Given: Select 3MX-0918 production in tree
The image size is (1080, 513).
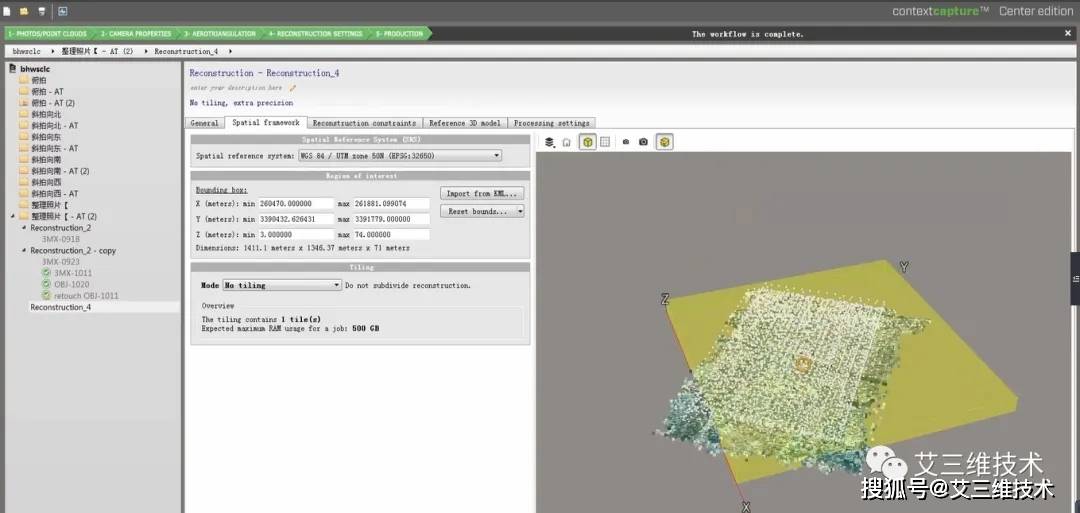Looking at the screenshot, I should click(x=61, y=239).
